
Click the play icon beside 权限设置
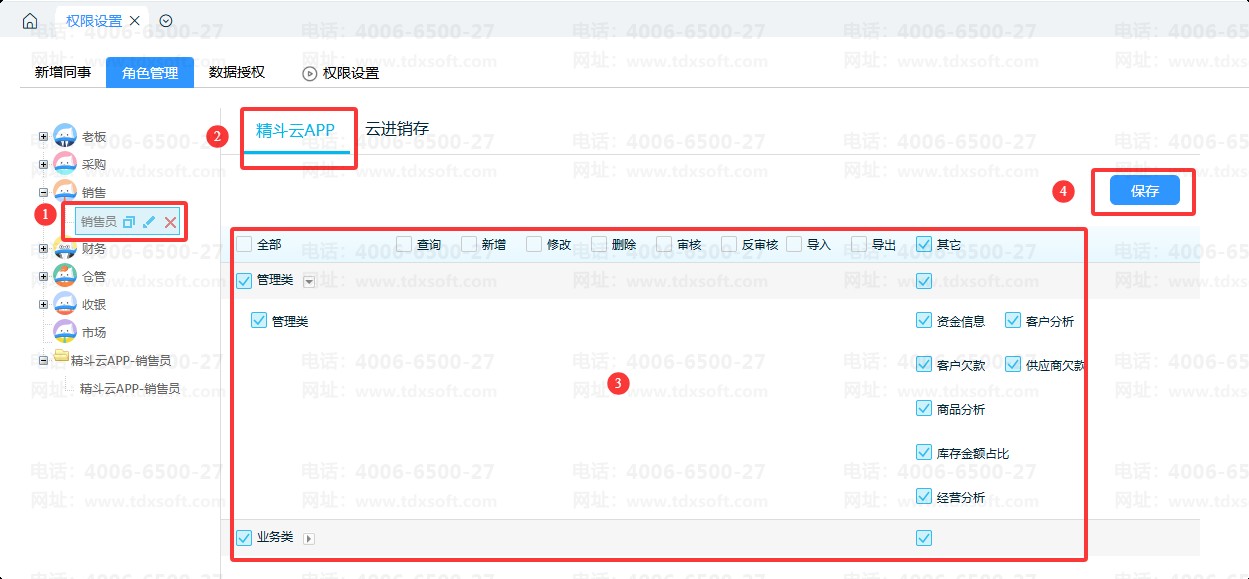pyautogui.click(x=309, y=74)
